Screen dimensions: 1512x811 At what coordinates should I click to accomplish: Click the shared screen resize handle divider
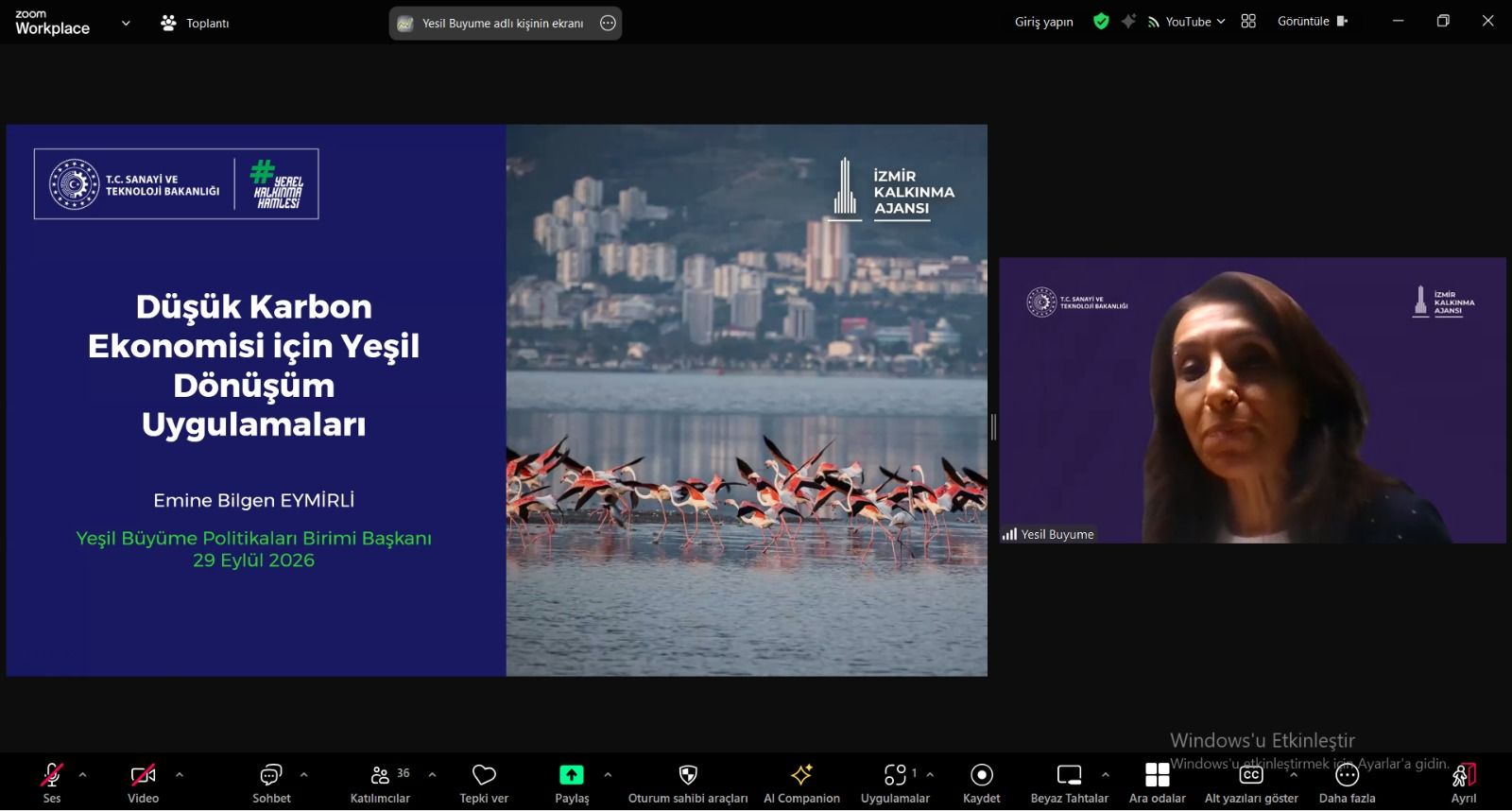pyautogui.click(x=993, y=427)
